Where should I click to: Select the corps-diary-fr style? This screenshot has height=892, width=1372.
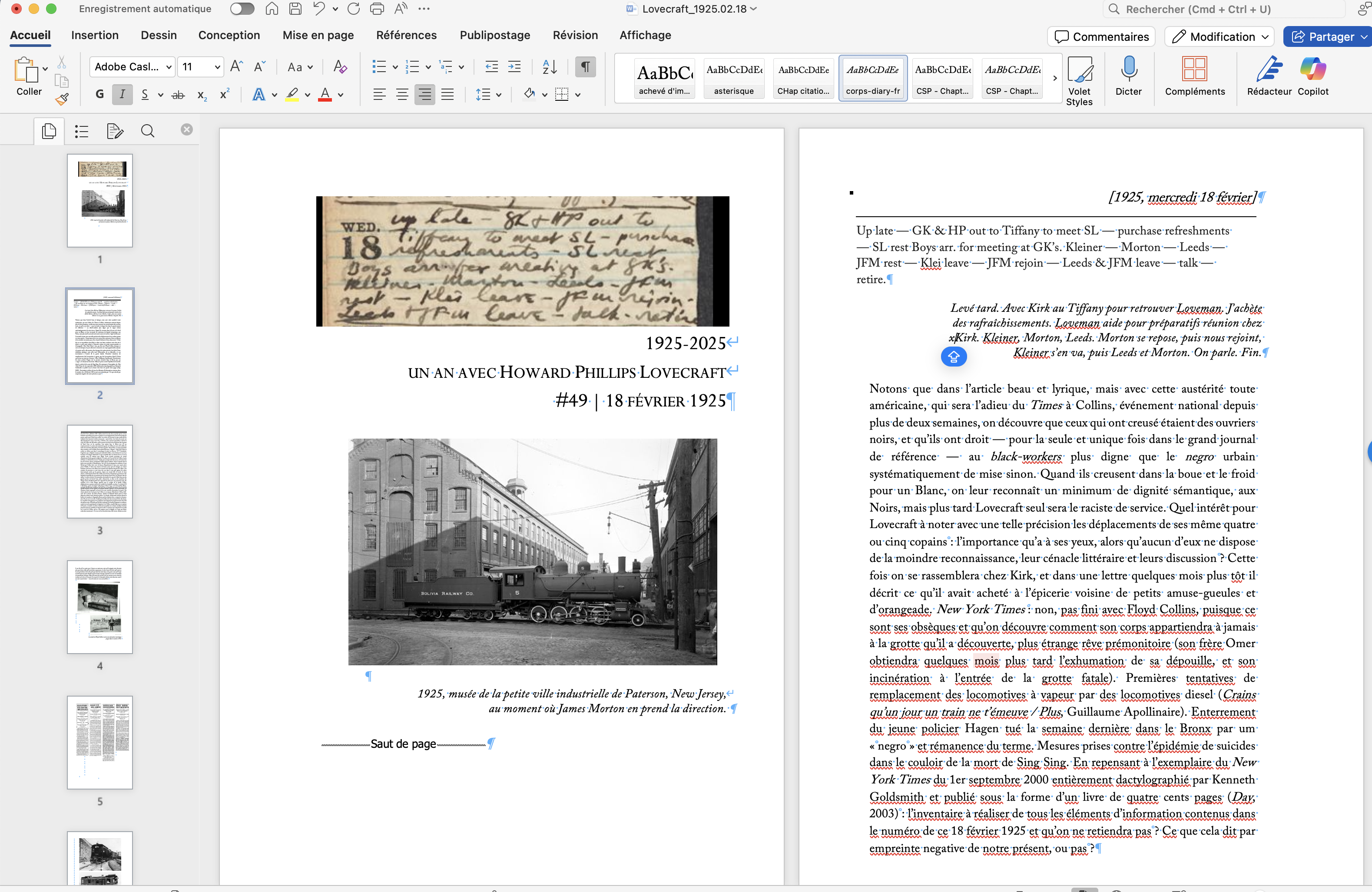point(873,78)
